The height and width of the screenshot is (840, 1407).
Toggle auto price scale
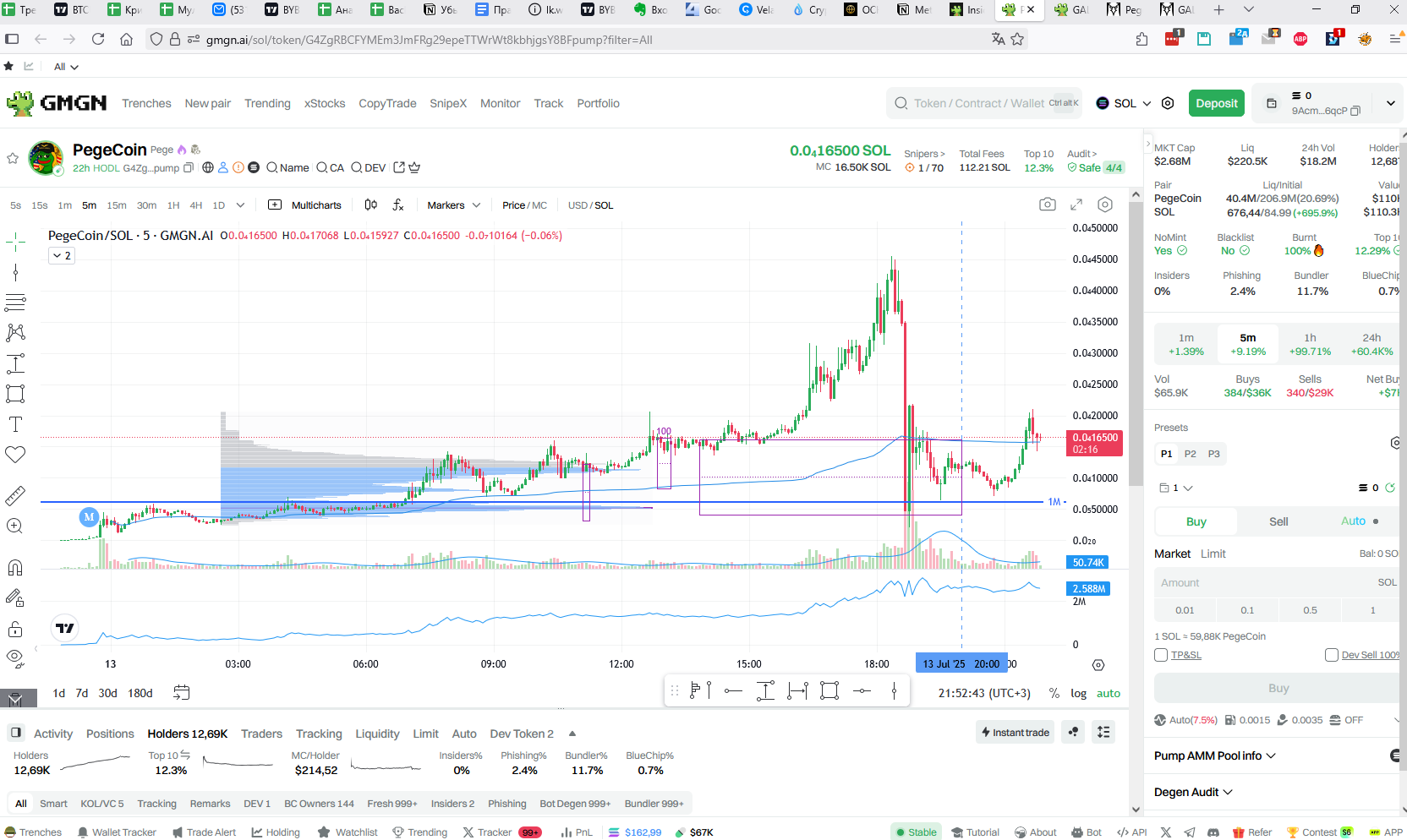pyautogui.click(x=1109, y=693)
